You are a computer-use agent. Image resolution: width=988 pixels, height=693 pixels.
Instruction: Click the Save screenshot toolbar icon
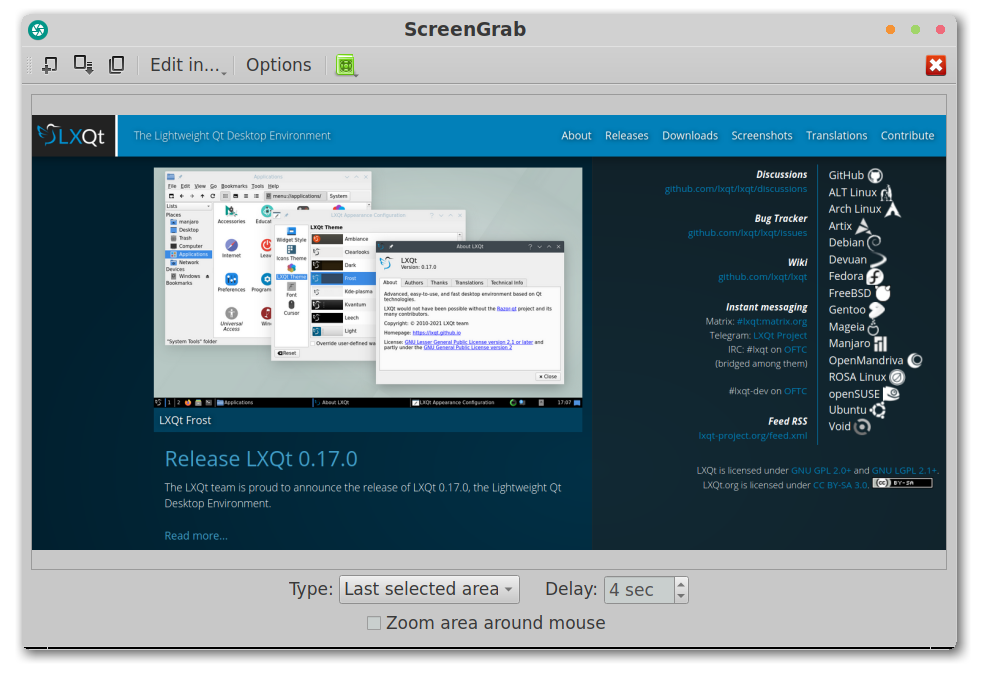(83, 65)
